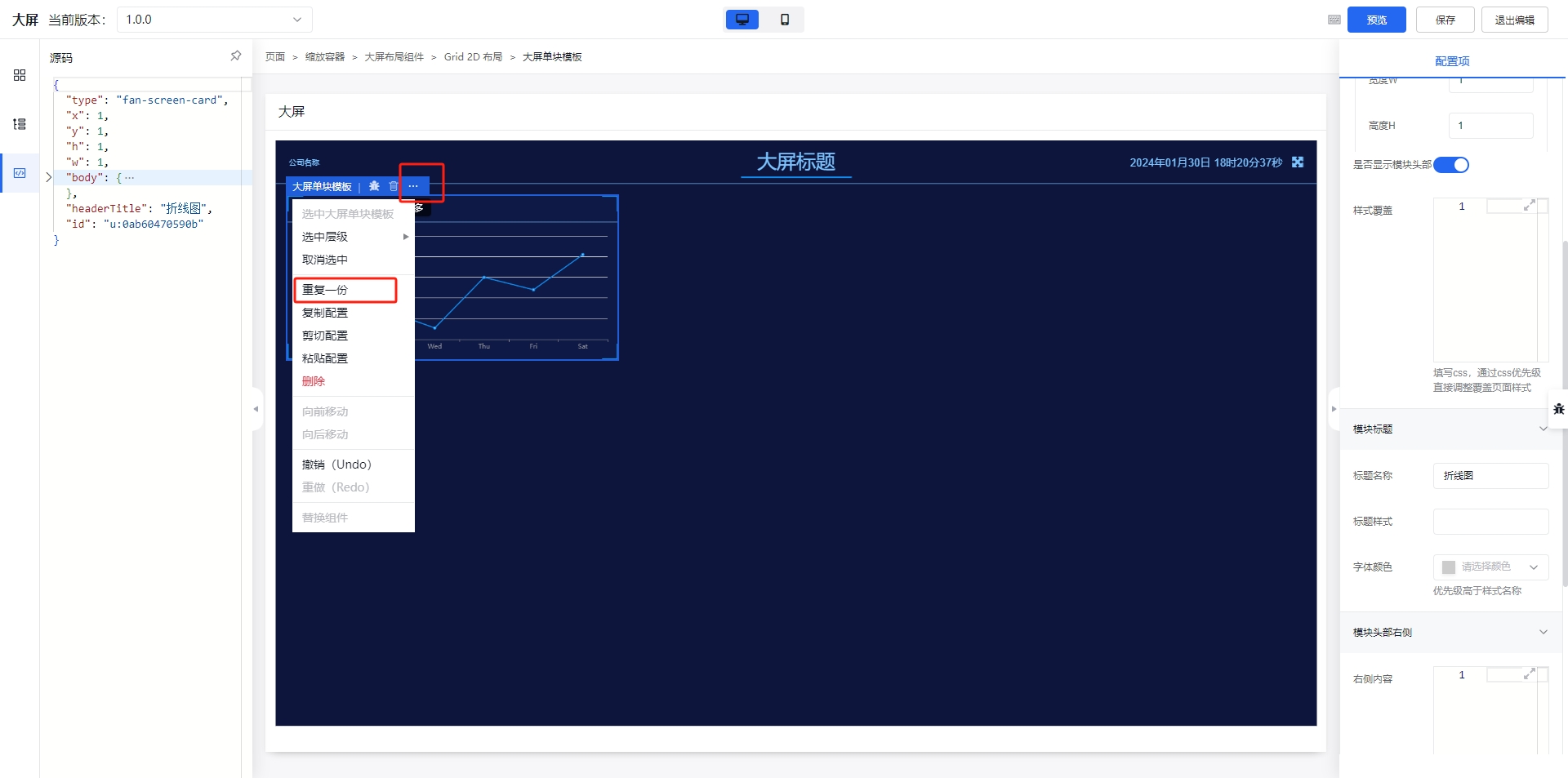Collapse the left panel with arrow handle

coord(256,409)
